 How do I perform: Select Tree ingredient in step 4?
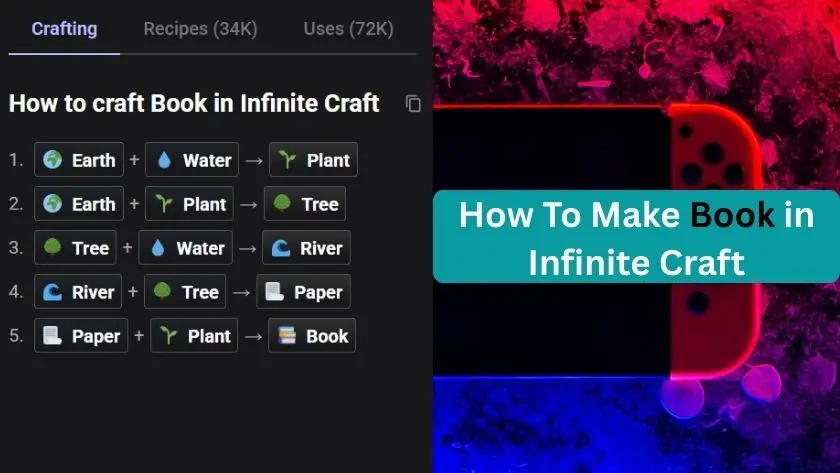(x=185, y=291)
